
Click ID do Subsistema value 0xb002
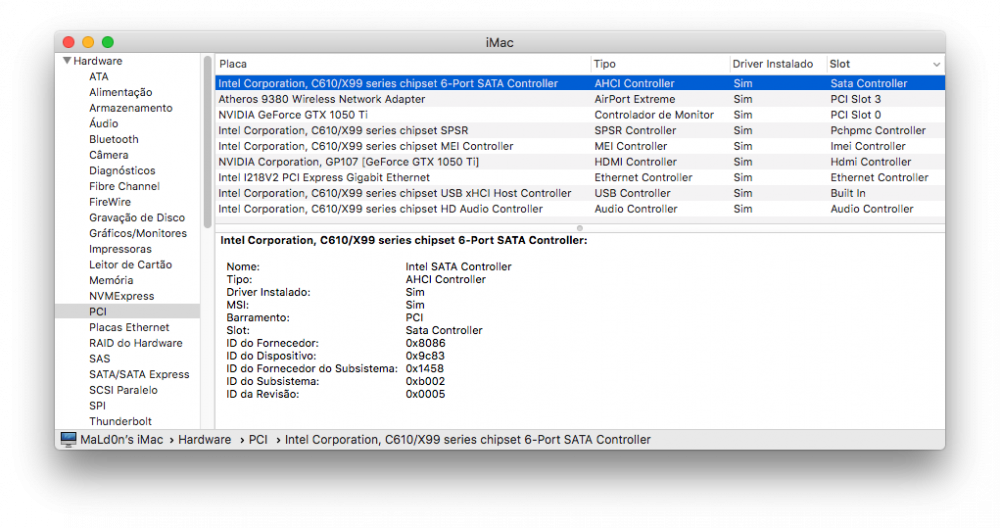[425, 381]
